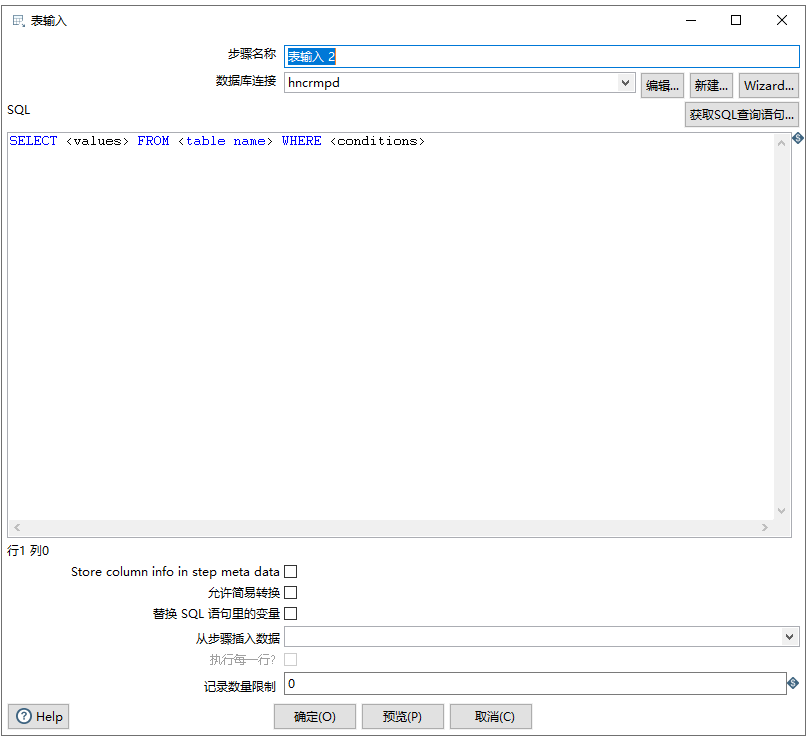Click the WHERE keyword in the SQL

(301, 141)
